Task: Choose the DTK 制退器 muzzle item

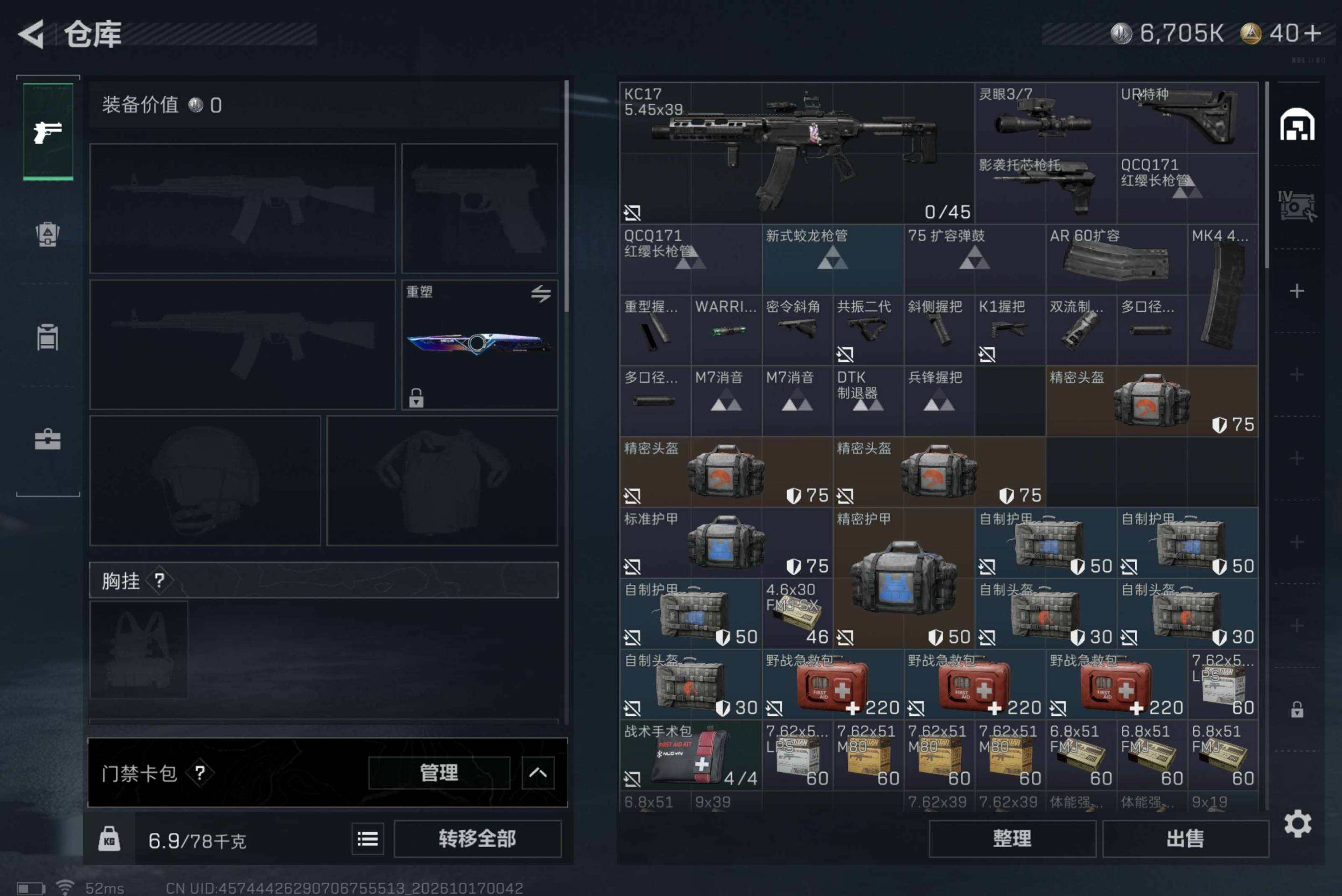Action: click(868, 400)
